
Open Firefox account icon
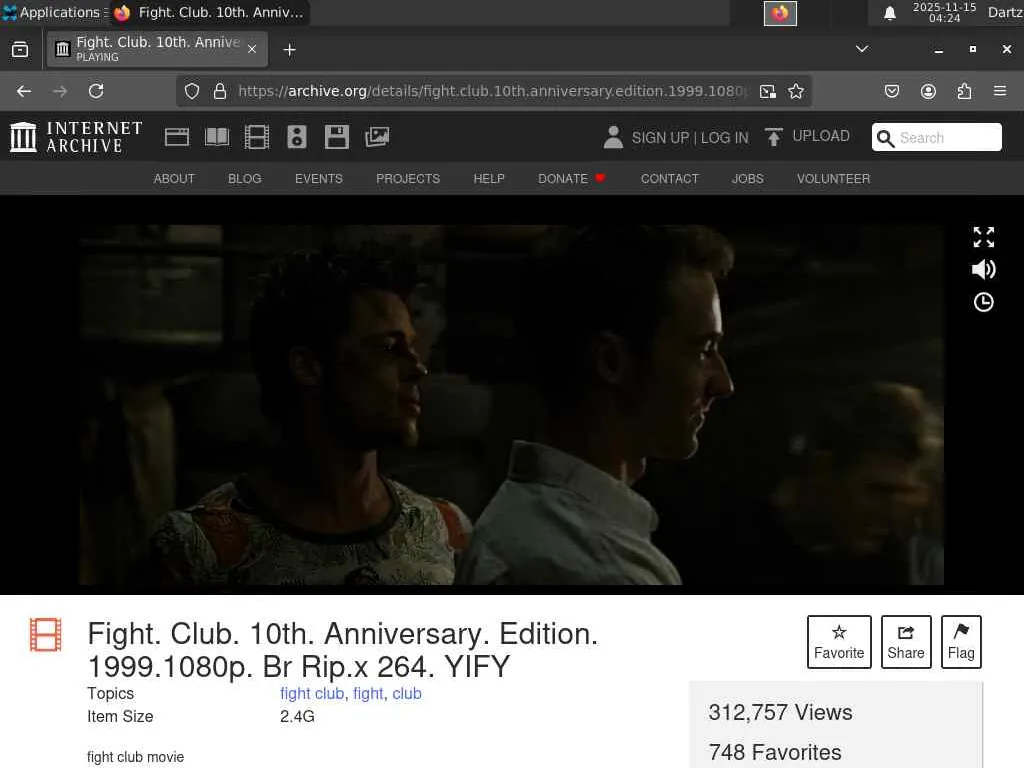pos(928,91)
